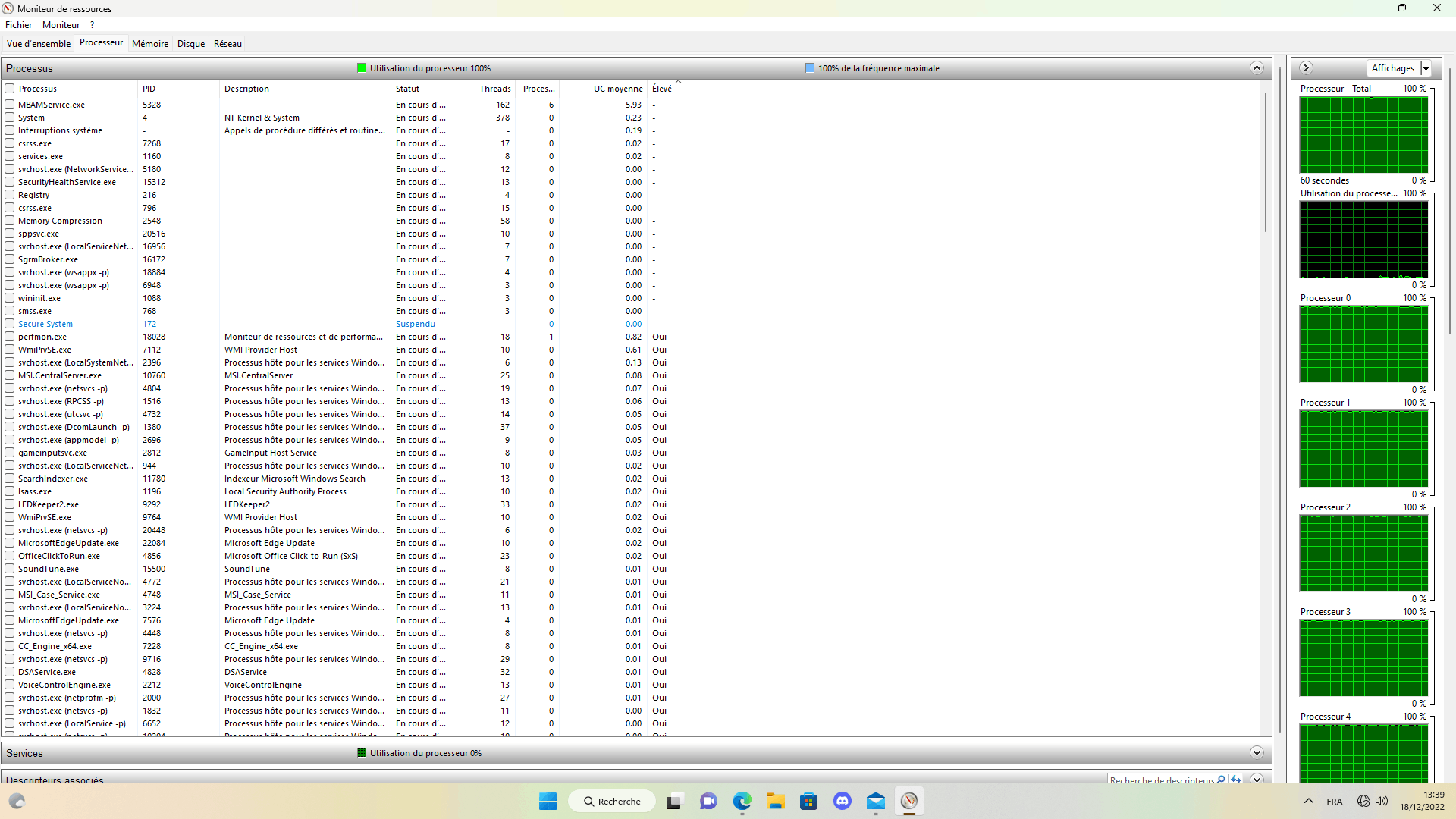This screenshot has width=1456, height=819.
Task: Expand the Services section chevron
Action: (1257, 753)
